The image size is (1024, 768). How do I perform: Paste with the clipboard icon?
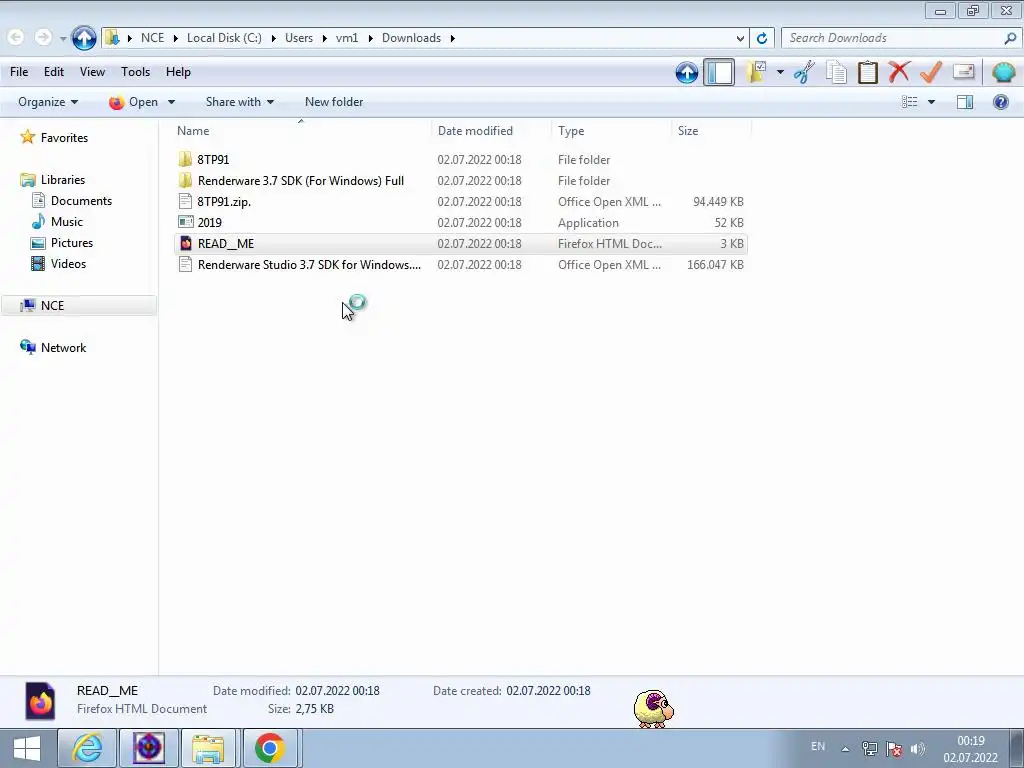867,72
